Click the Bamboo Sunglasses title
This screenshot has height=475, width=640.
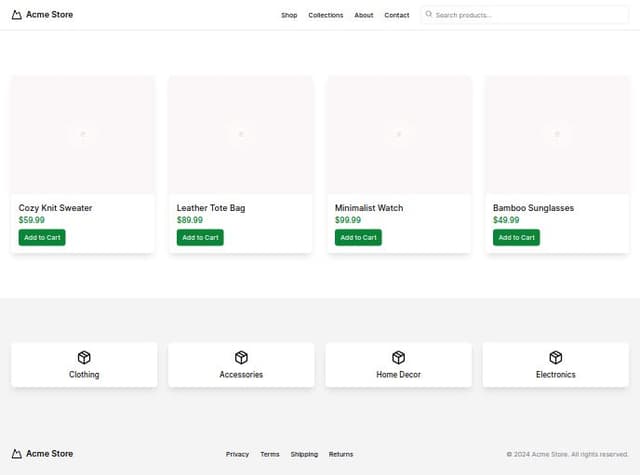pyautogui.click(x=533, y=208)
